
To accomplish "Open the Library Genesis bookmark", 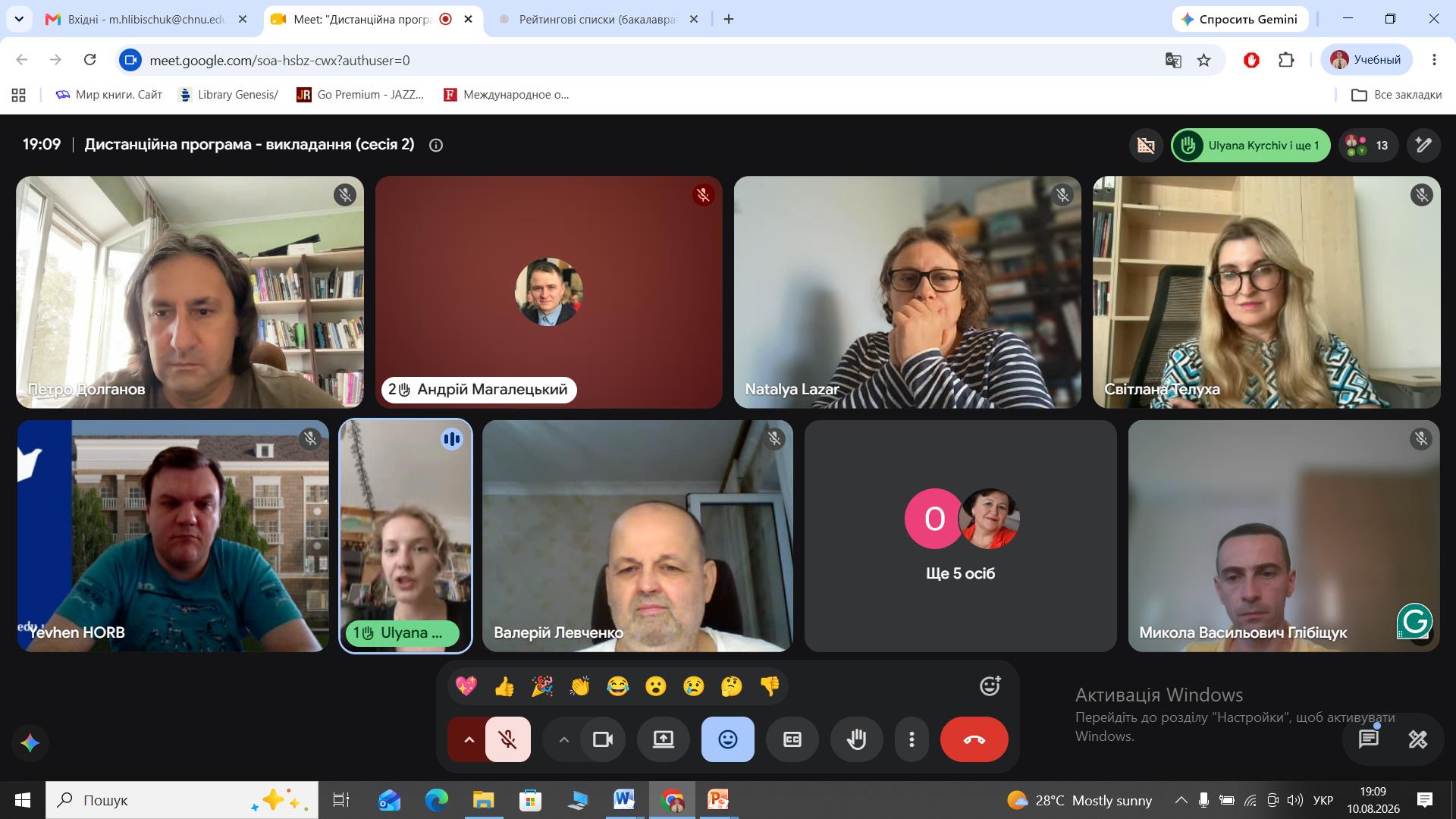I will [229, 95].
